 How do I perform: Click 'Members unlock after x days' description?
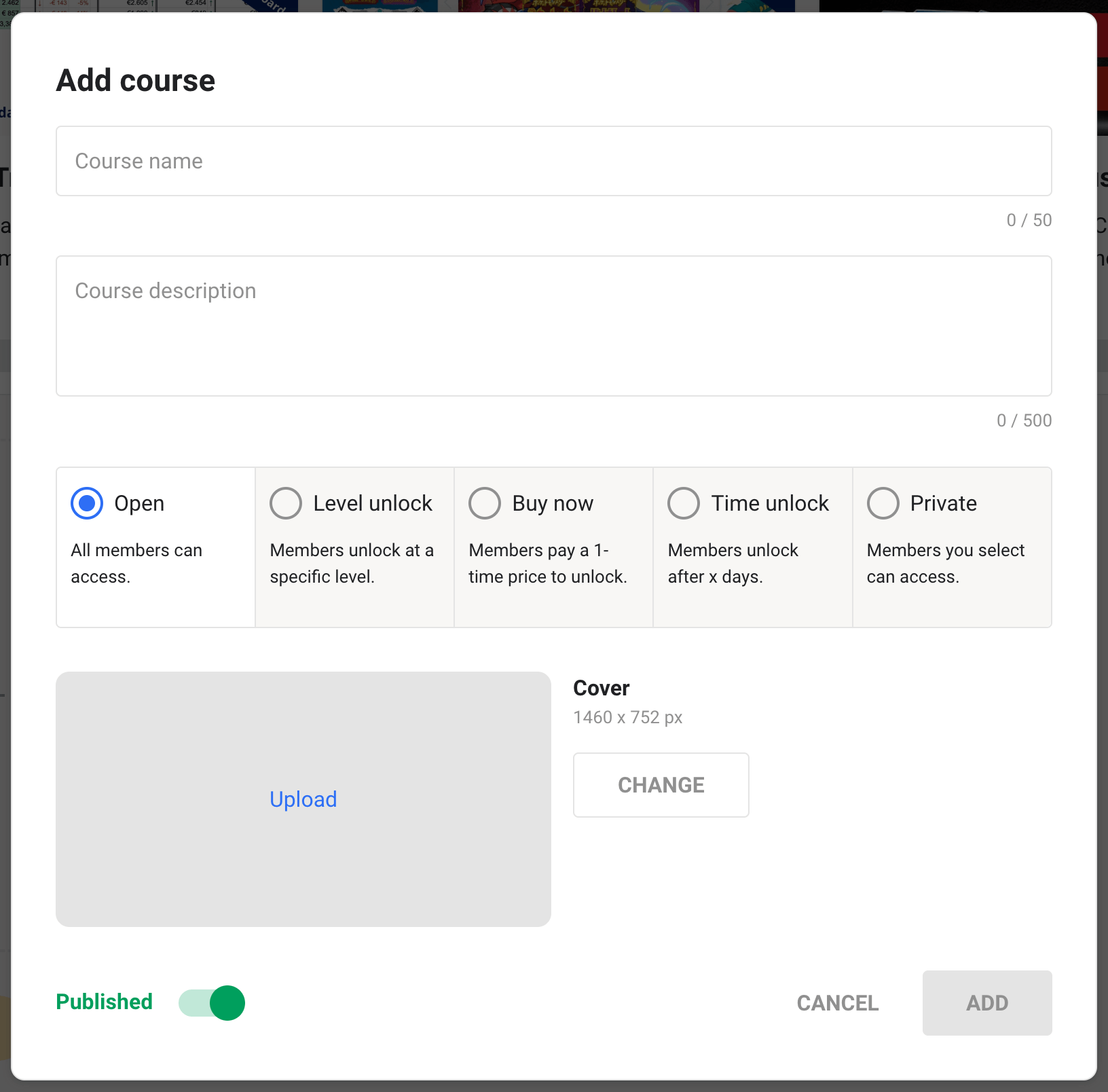click(733, 563)
